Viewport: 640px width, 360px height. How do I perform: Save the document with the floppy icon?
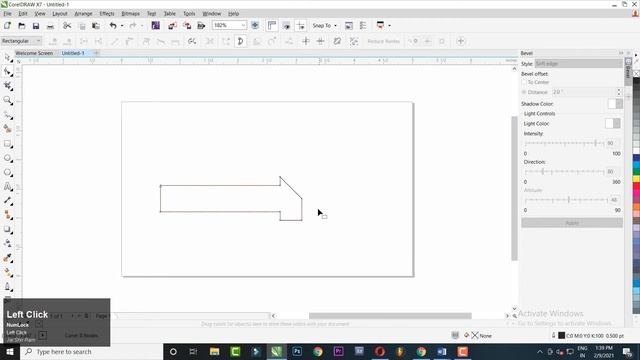tap(36, 26)
